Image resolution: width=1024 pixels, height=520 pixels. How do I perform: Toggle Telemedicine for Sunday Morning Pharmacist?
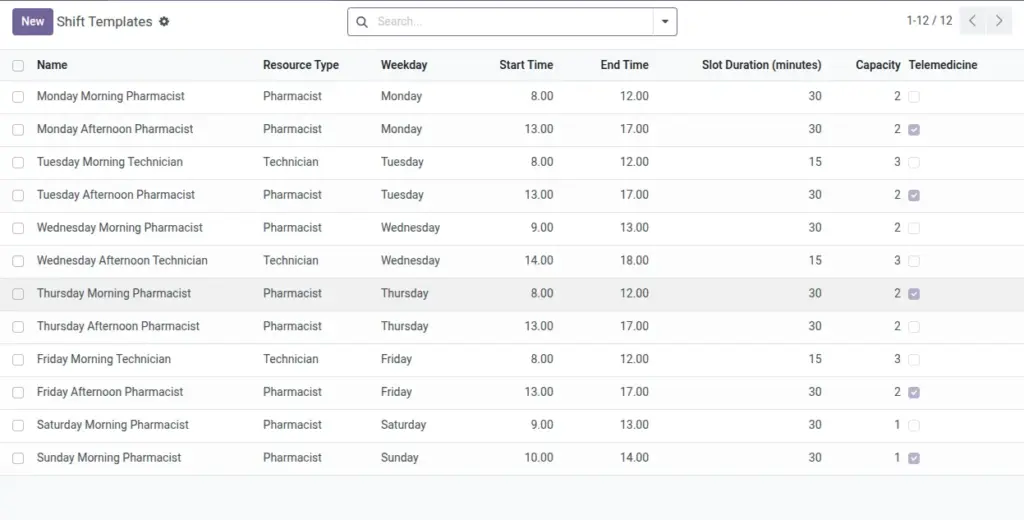(x=914, y=458)
